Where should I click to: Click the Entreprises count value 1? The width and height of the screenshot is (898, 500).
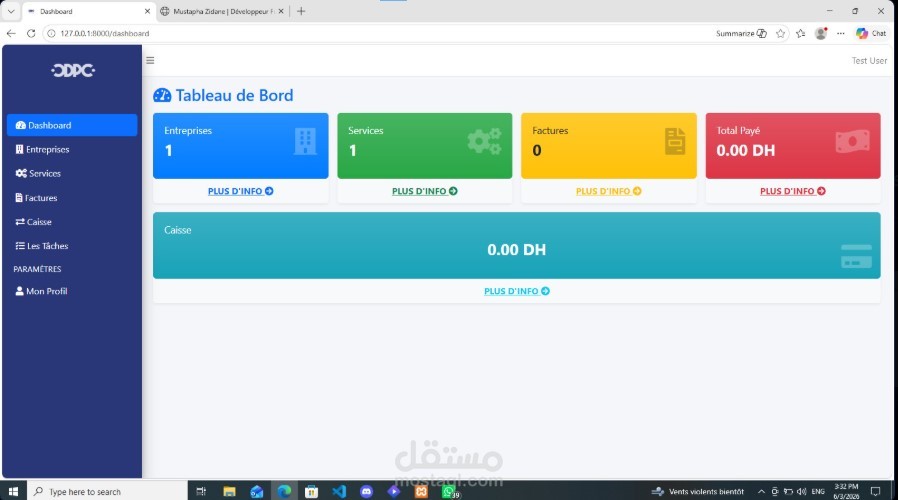168,151
